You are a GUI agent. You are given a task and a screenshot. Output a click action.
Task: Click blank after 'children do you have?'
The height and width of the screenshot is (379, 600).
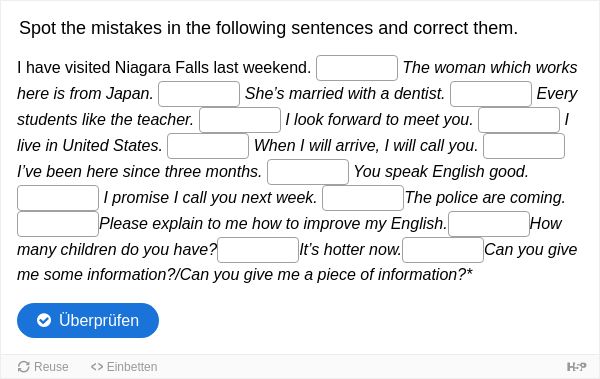(x=258, y=250)
